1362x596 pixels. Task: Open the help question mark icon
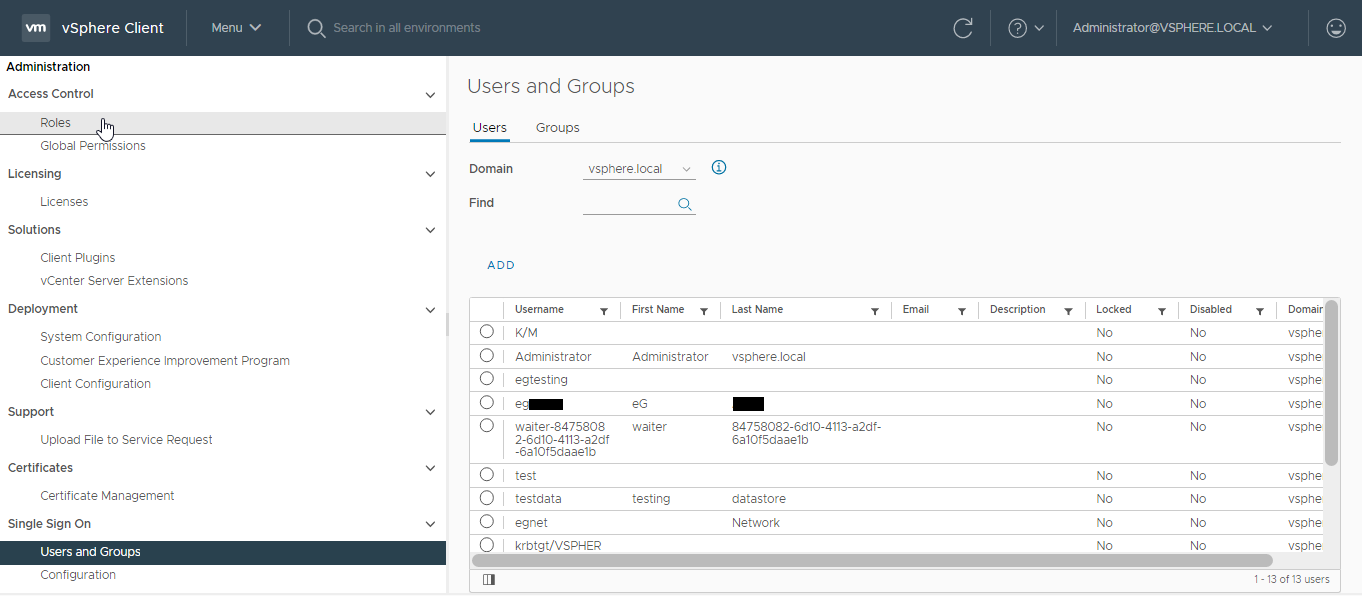pos(1018,28)
